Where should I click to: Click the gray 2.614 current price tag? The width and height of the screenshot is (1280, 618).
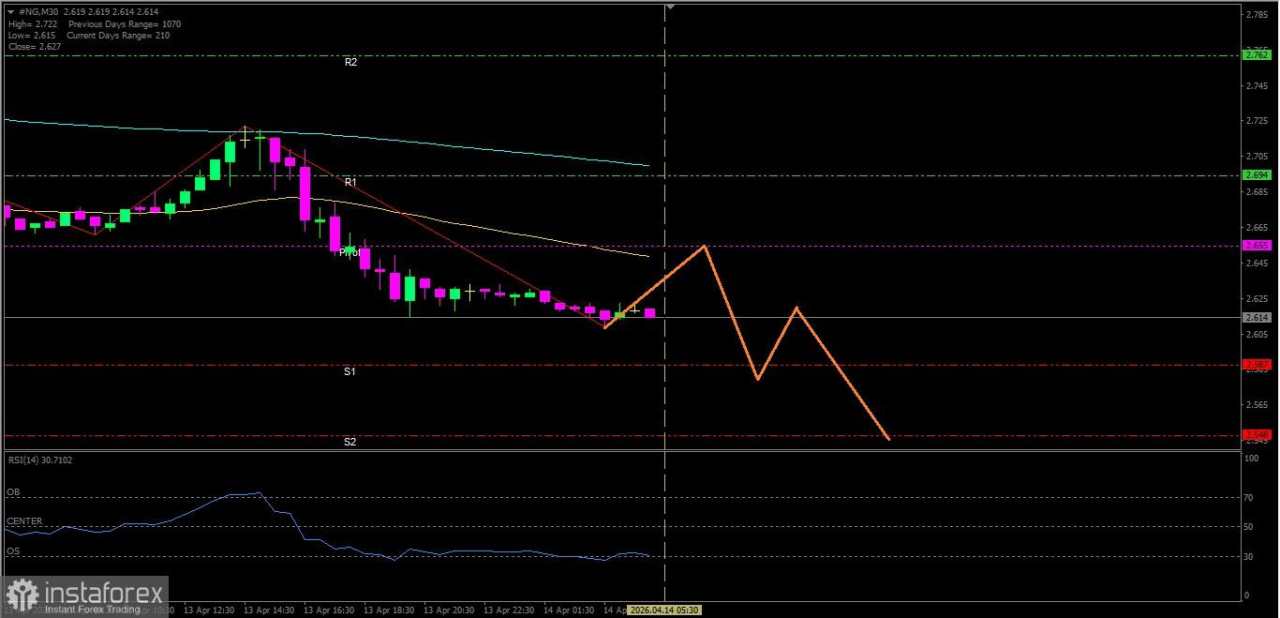pos(1256,317)
